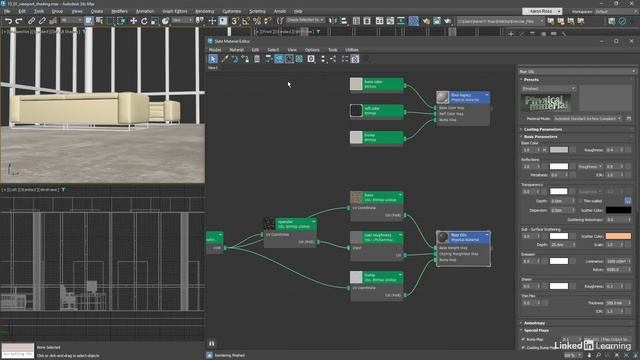Toggle the Bump Map checkbox in Special Maps
This screenshot has height=360, width=640.
click(x=523, y=339)
